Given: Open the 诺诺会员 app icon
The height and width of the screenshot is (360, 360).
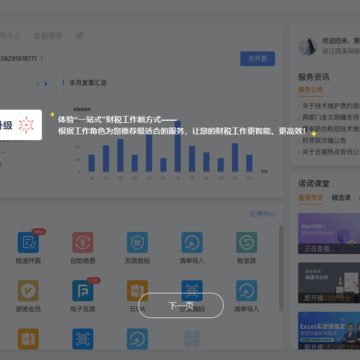Looking at the screenshot, I should (28, 291).
